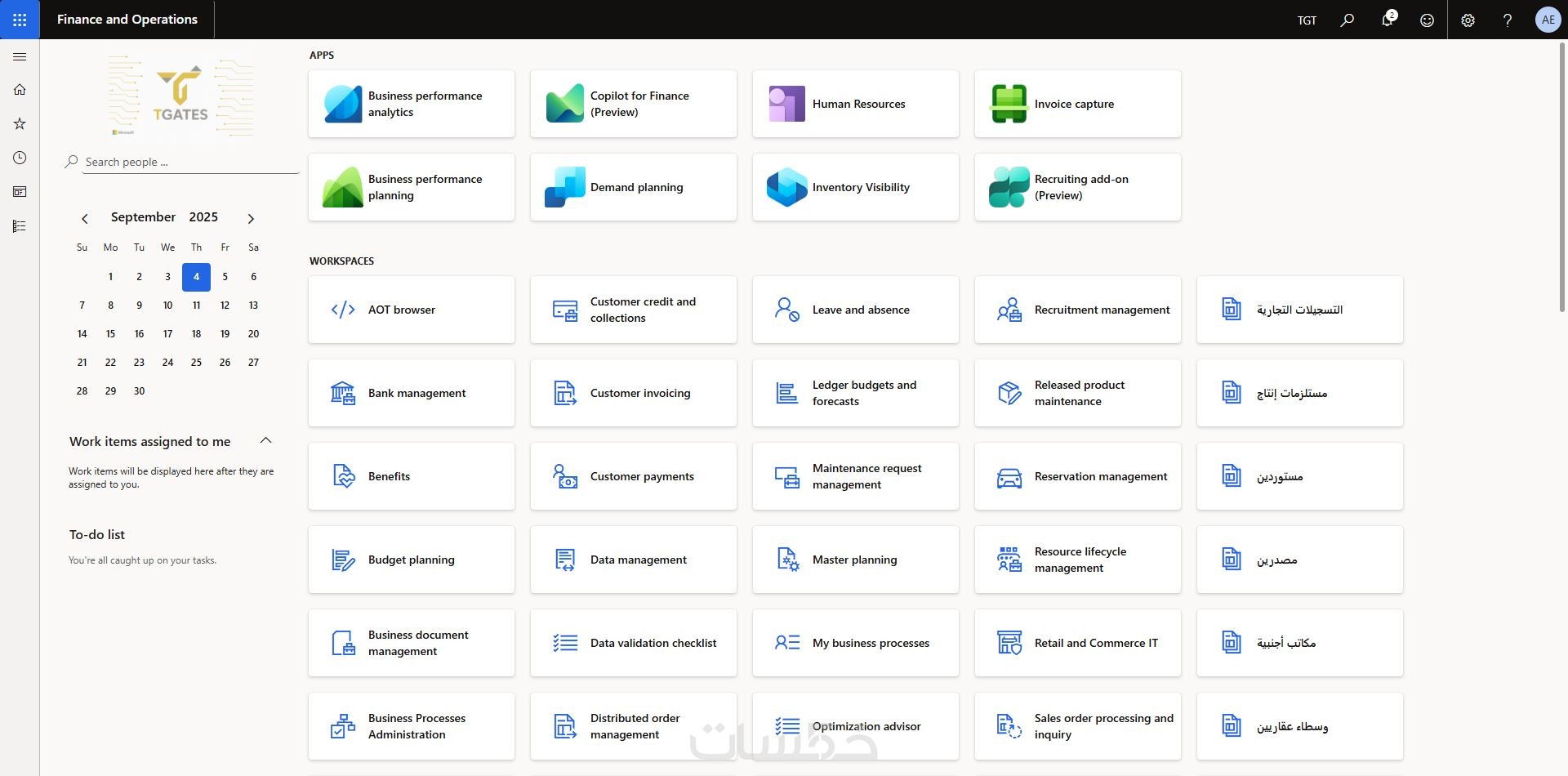
Task: Click the feedback smiley icon
Action: 1427,20
